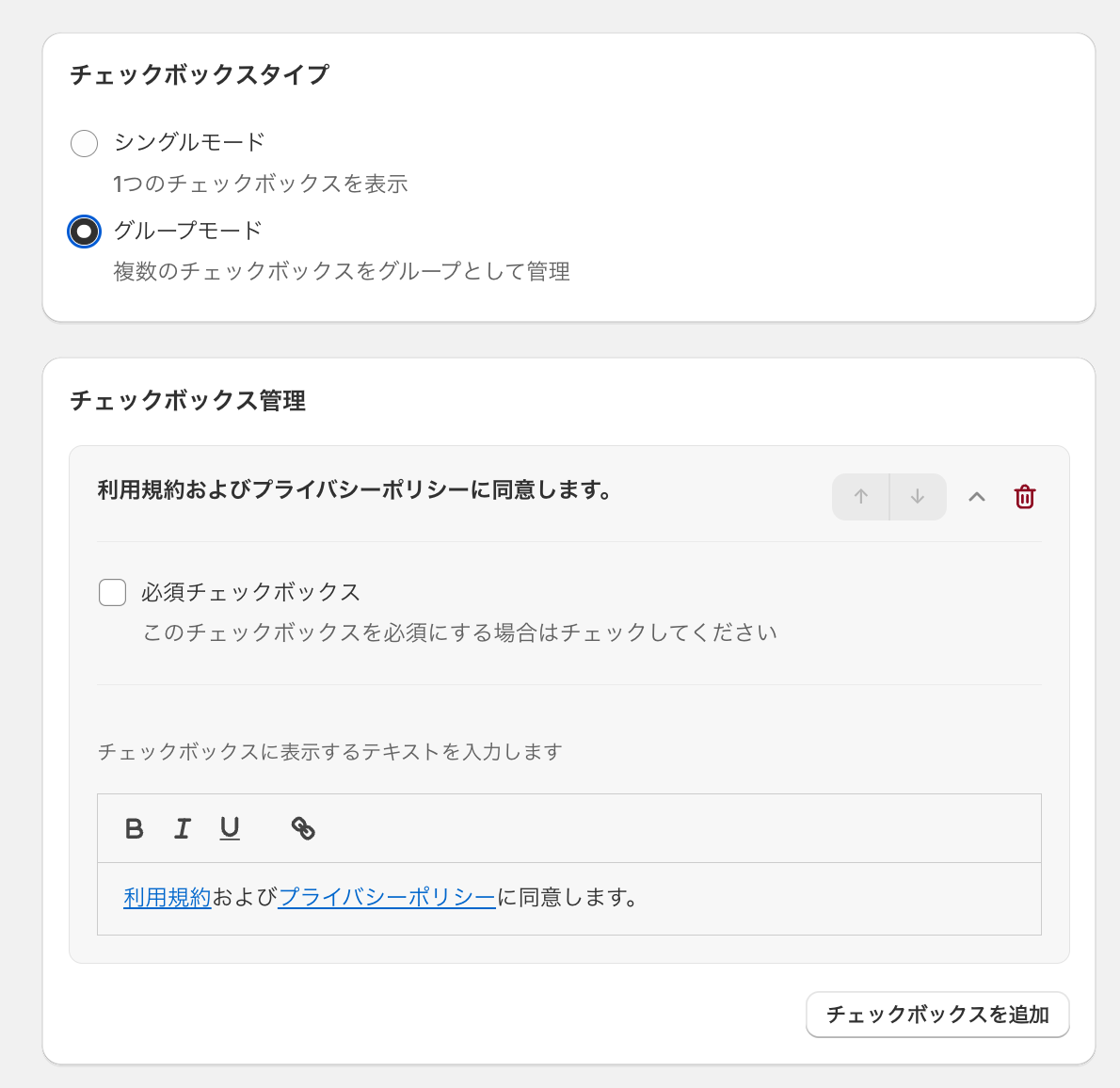The width and height of the screenshot is (1120, 1088).
Task: Toggle italic text formatting
Action: pos(183,828)
